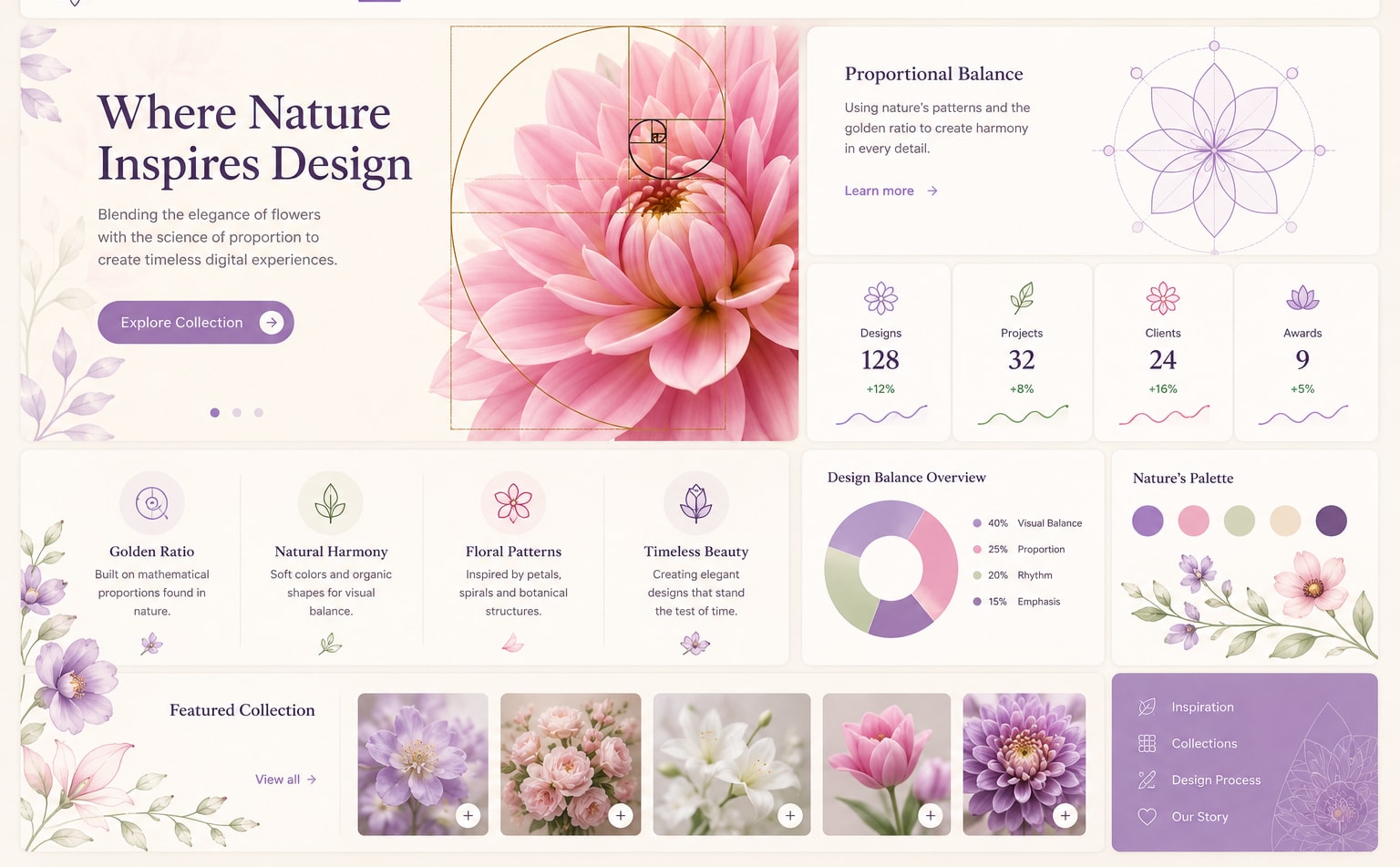Select the second carousel dot indicator
This screenshot has width=1400, height=867.
point(237,413)
